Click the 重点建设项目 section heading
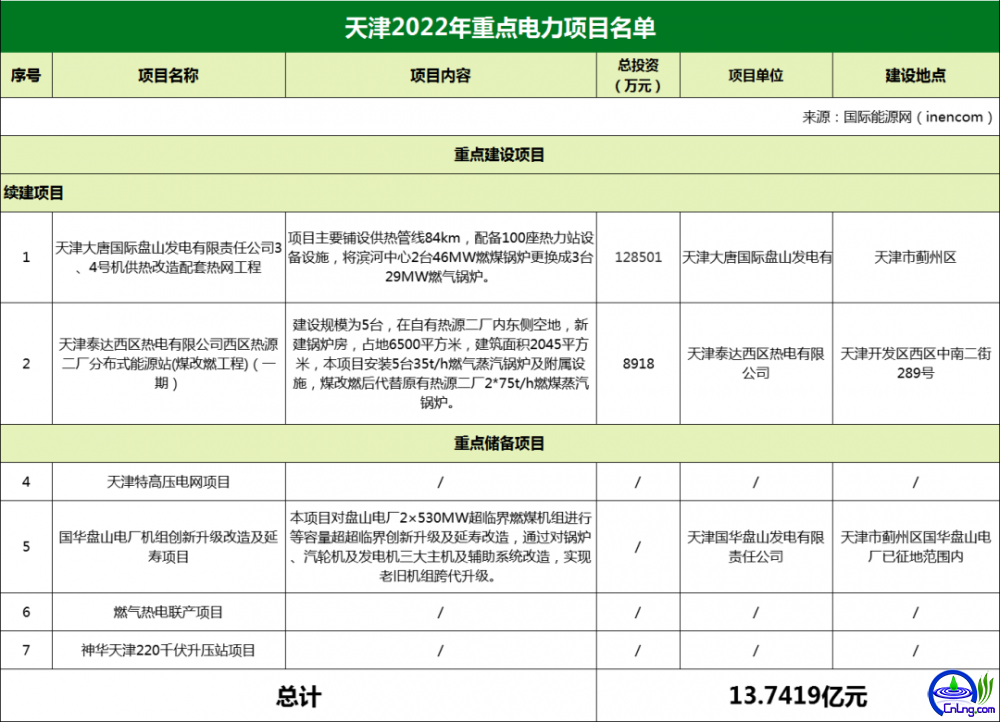 499,155
